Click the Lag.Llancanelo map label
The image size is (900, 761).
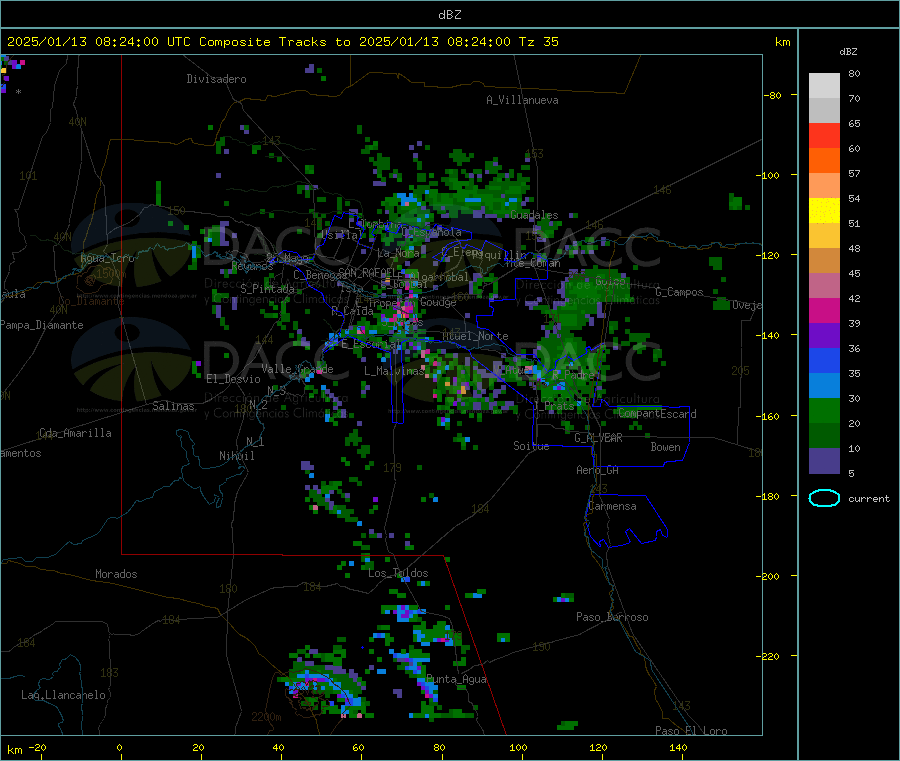pyautogui.click(x=63, y=695)
